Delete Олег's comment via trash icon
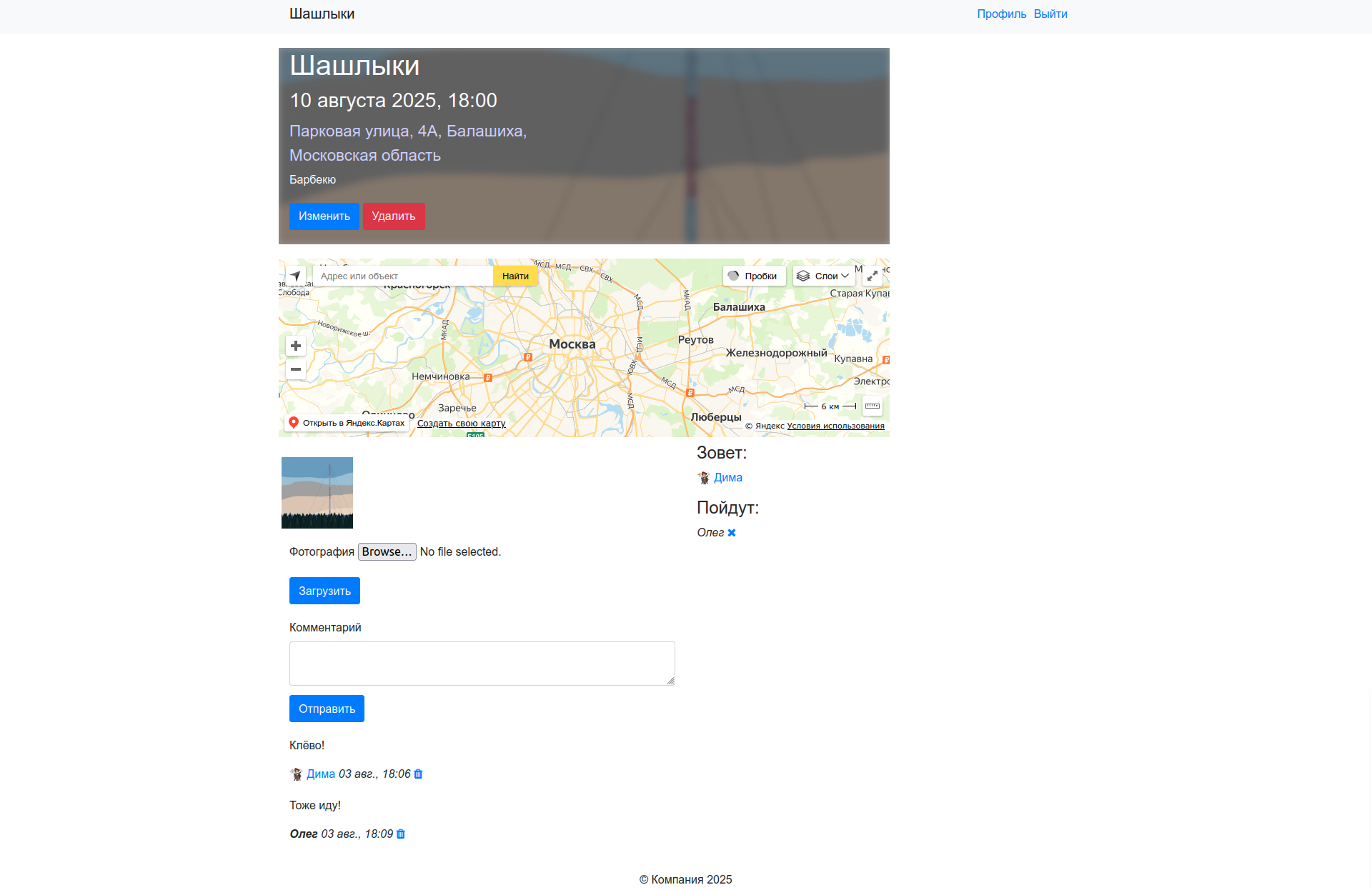Screen dimensions: 1372x890 (x=401, y=834)
